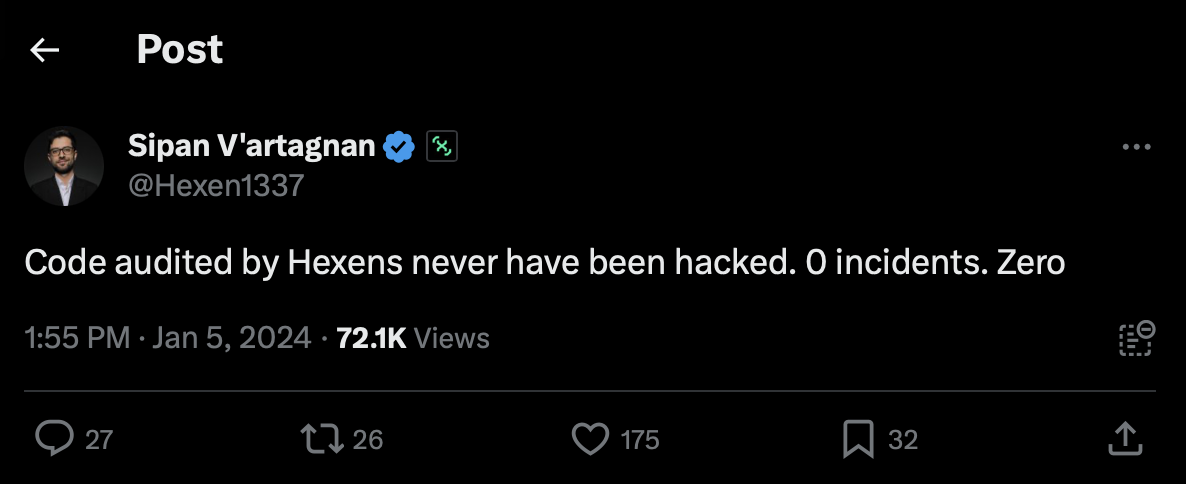Click the 26 reposts count
The image size is (1186, 484).
coord(368,439)
